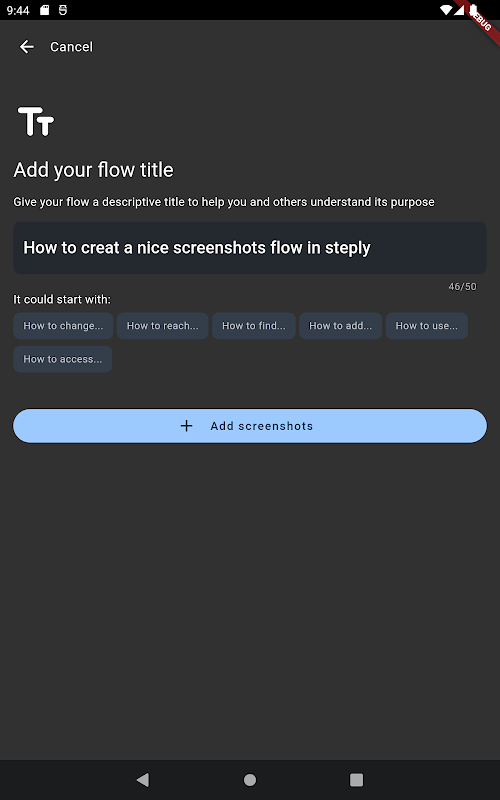Click the 'Add your flow title' heading
Screen dimensions: 500x800
pos(93,170)
